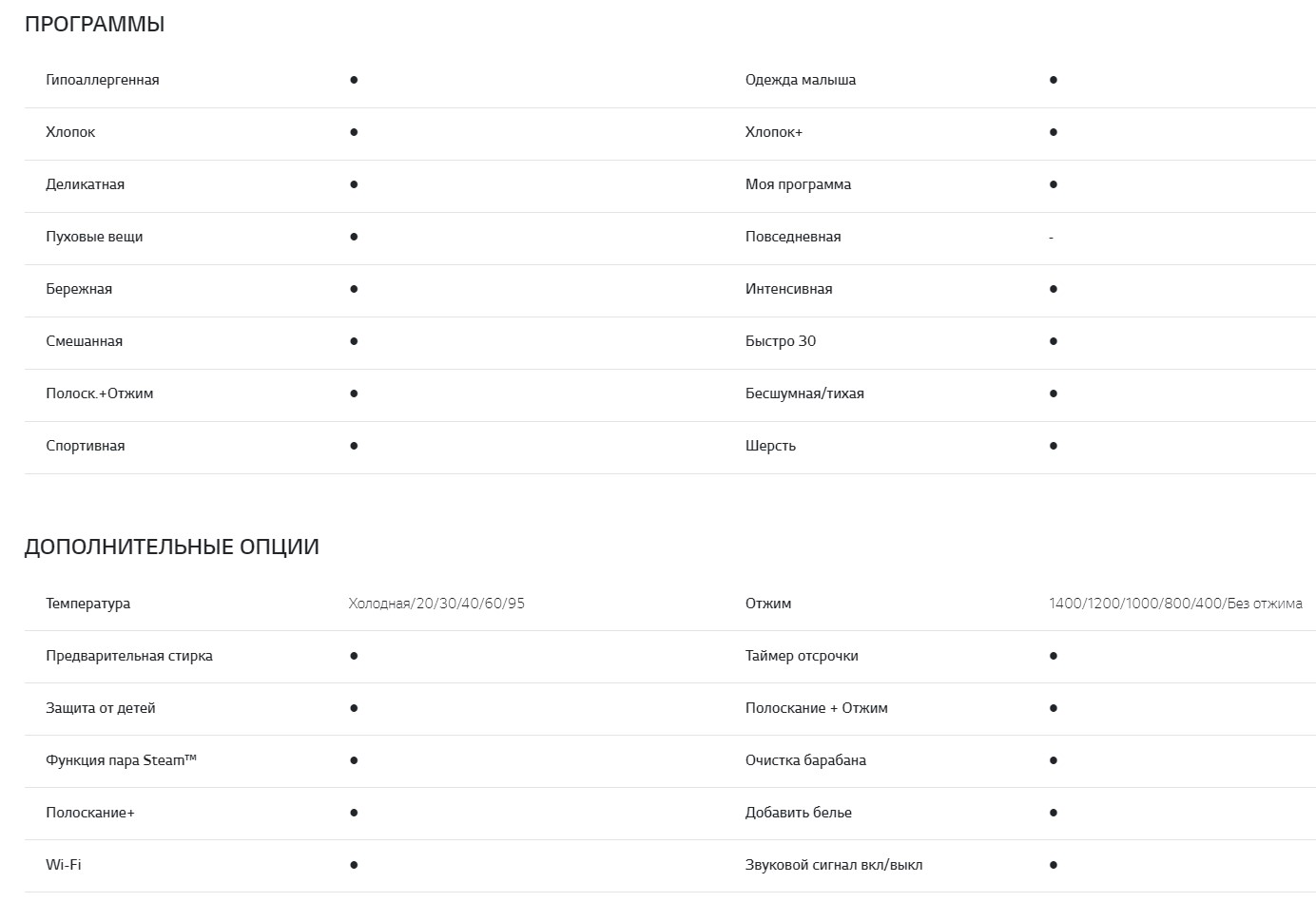The height and width of the screenshot is (921, 1316).
Task: Click the dot beside Добавить белье
Action: pyautogui.click(x=1053, y=813)
